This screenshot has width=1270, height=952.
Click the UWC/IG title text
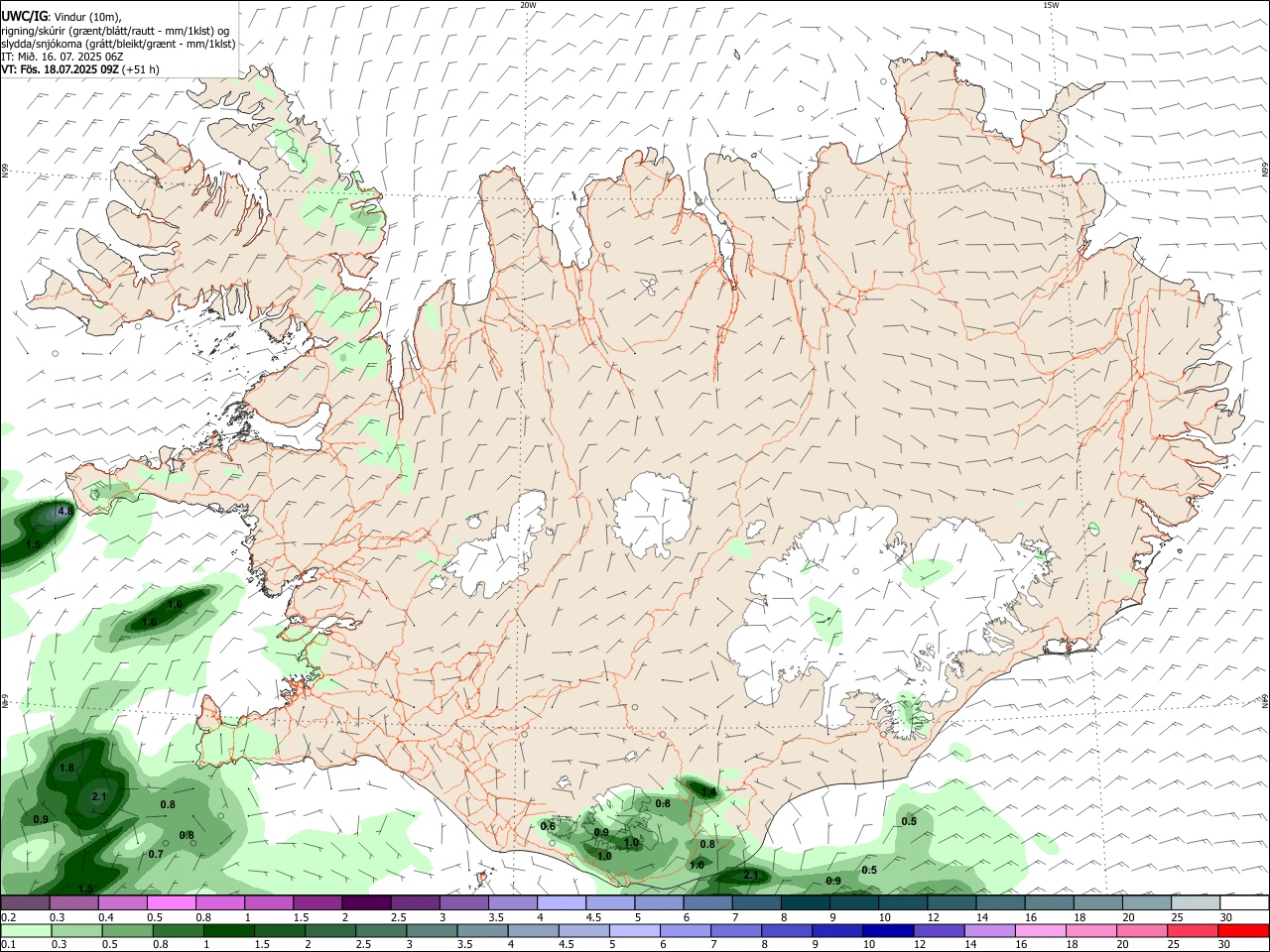[x=24, y=17]
